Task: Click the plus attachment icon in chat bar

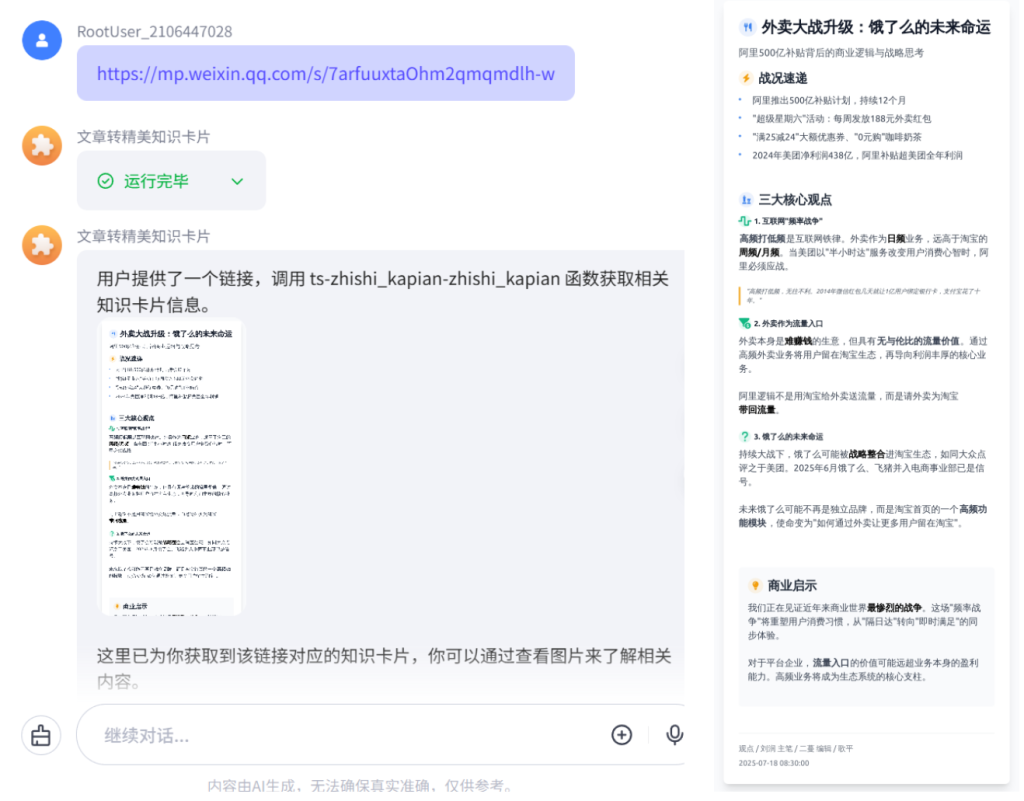Action: point(622,734)
